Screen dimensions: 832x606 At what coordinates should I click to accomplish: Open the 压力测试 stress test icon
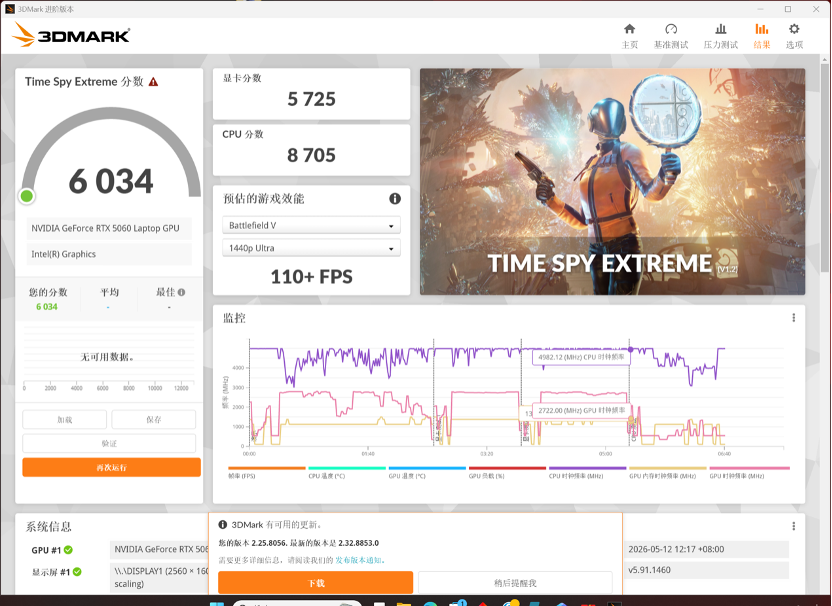click(x=721, y=36)
